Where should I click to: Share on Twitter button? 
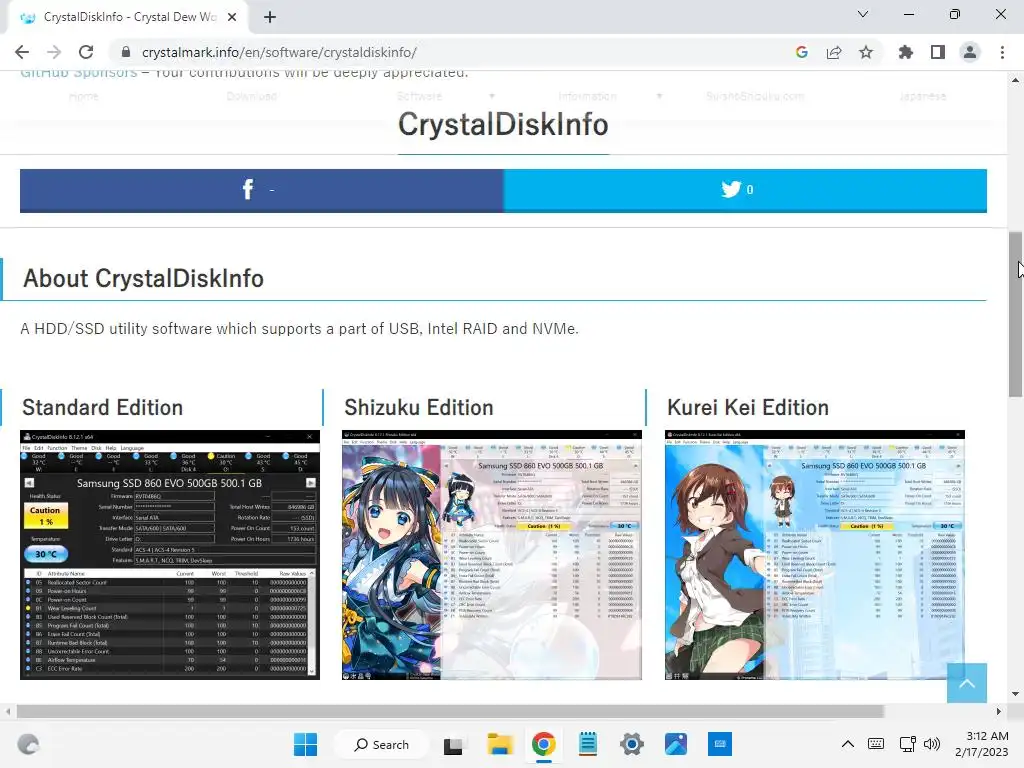click(745, 190)
